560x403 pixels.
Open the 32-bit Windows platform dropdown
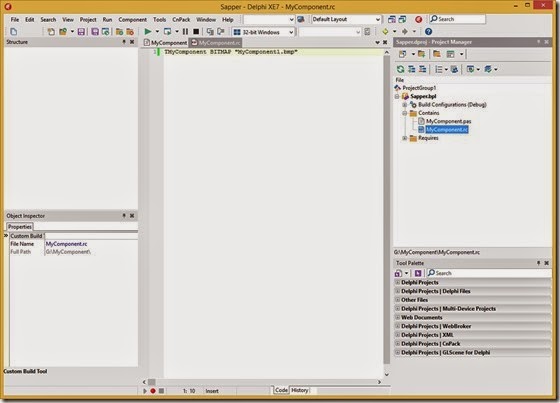[x=291, y=32]
